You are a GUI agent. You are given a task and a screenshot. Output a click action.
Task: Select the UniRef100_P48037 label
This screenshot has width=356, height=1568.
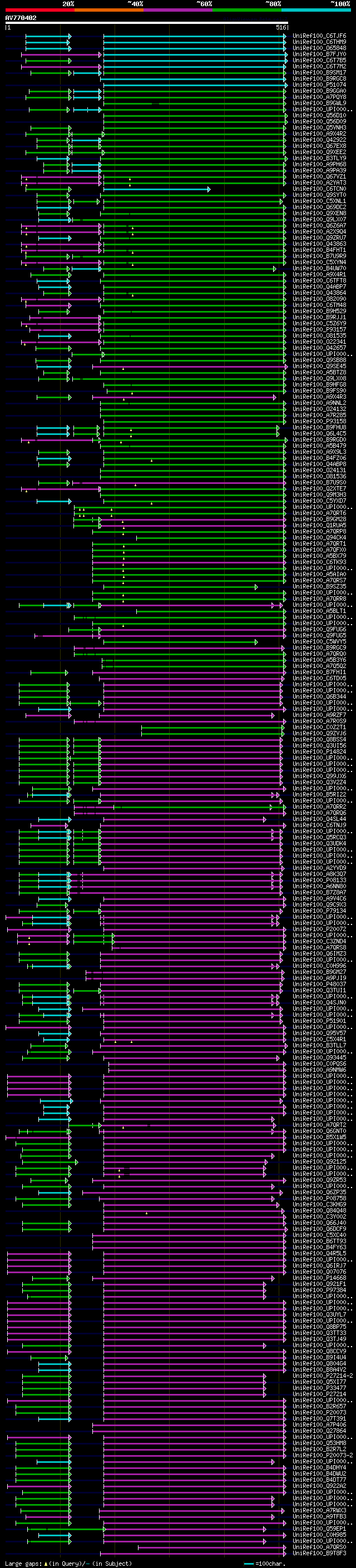(319, 985)
